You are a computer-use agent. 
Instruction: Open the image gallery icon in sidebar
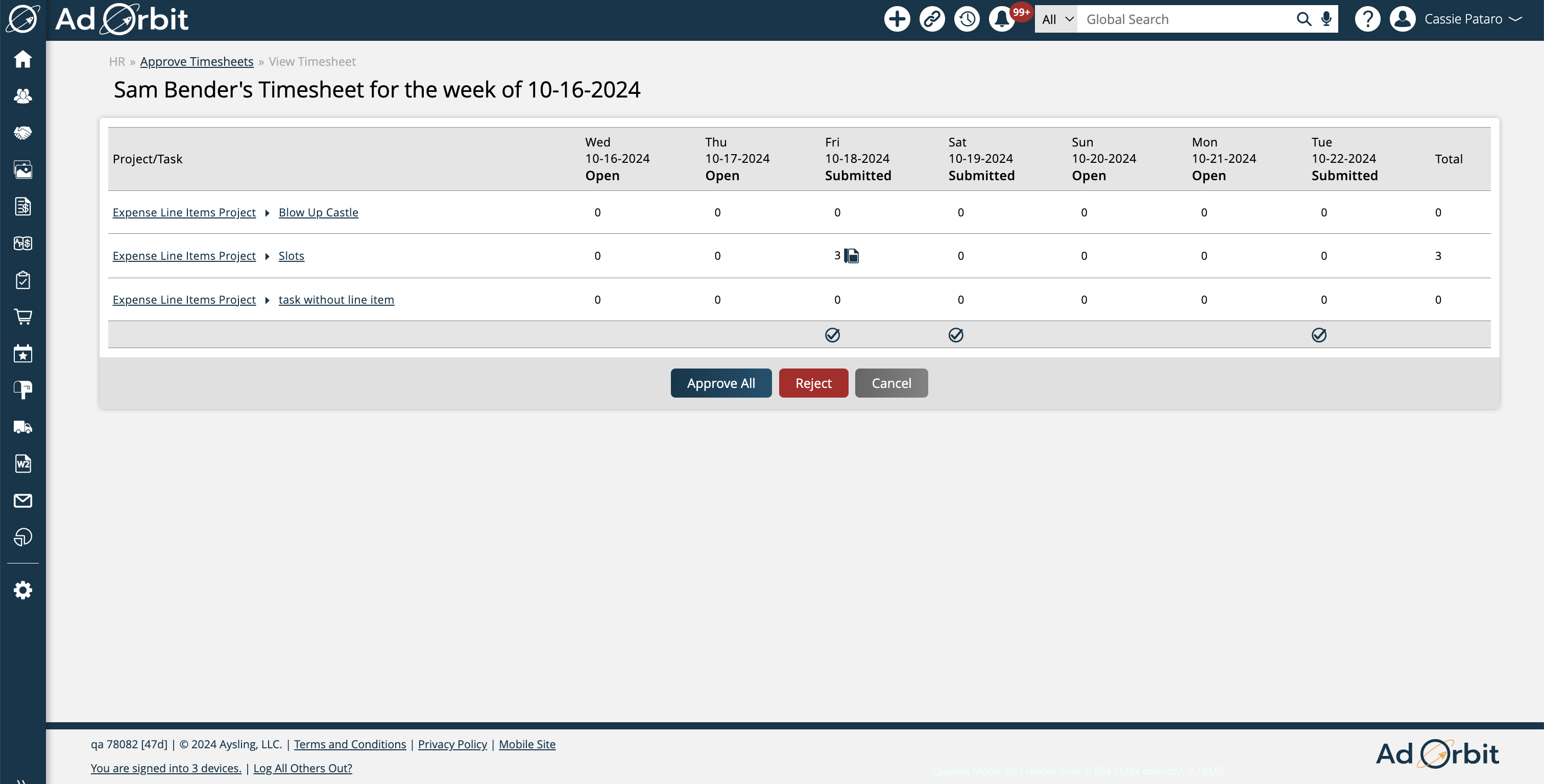[x=23, y=169]
